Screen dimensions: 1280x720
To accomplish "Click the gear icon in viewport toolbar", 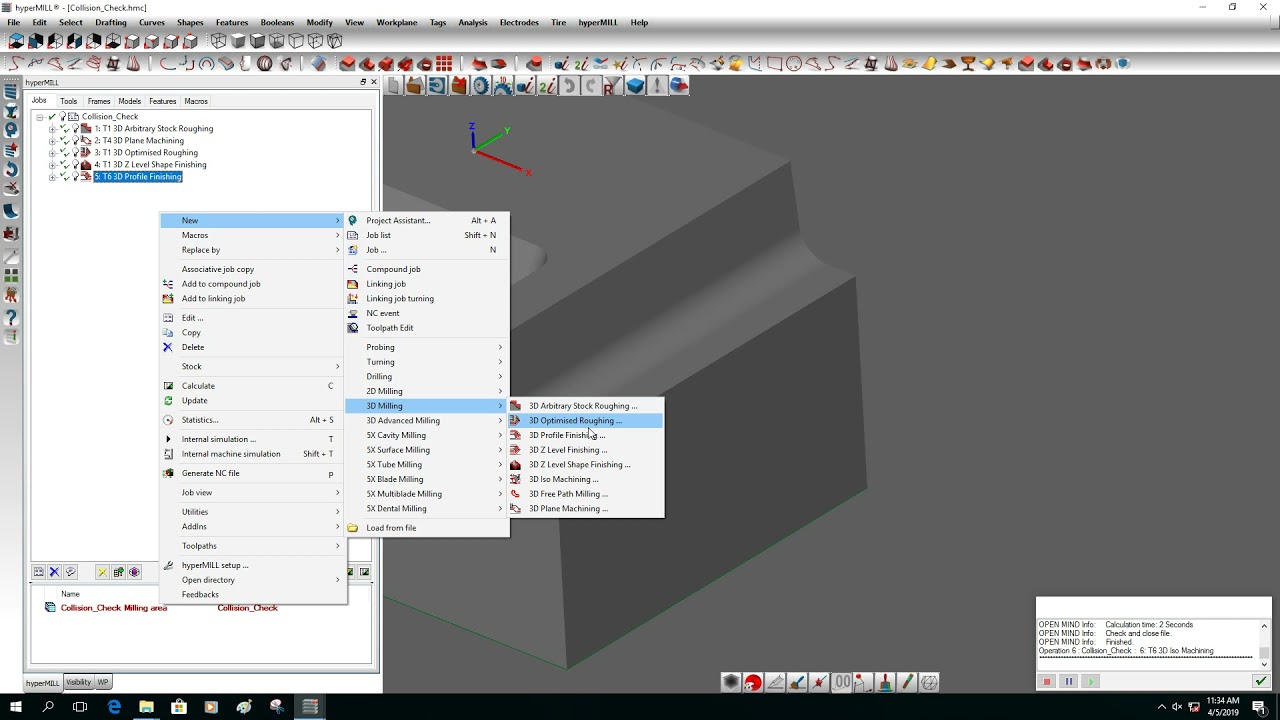I will [481, 86].
